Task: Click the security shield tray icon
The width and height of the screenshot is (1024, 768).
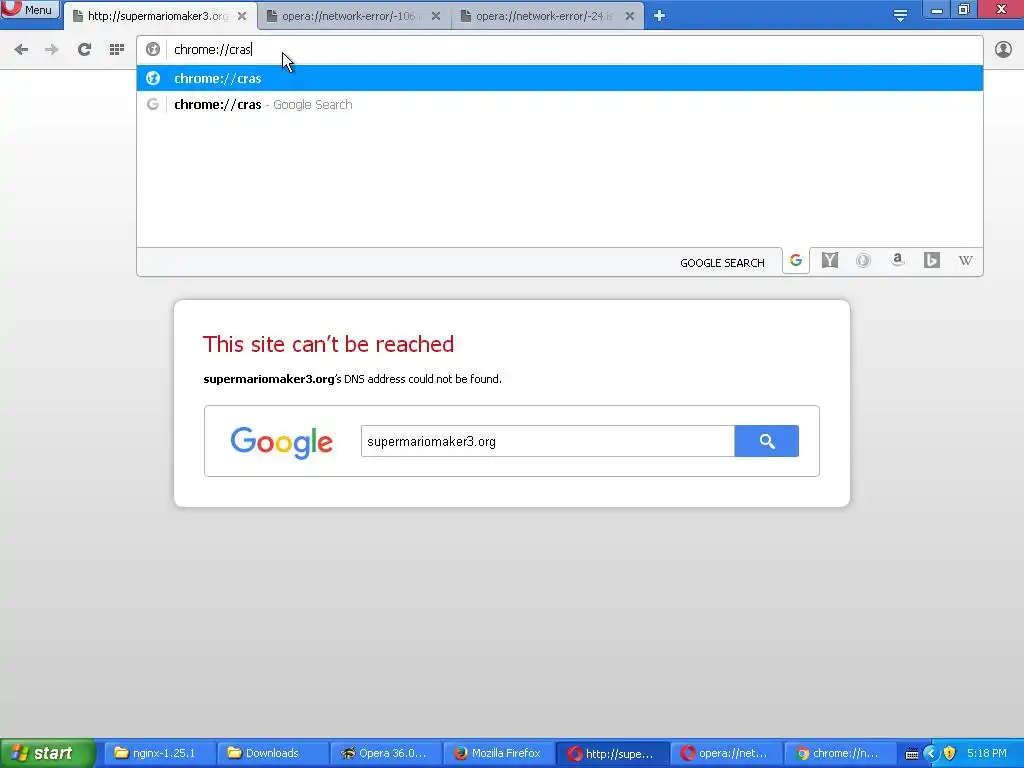Action: click(x=950, y=754)
